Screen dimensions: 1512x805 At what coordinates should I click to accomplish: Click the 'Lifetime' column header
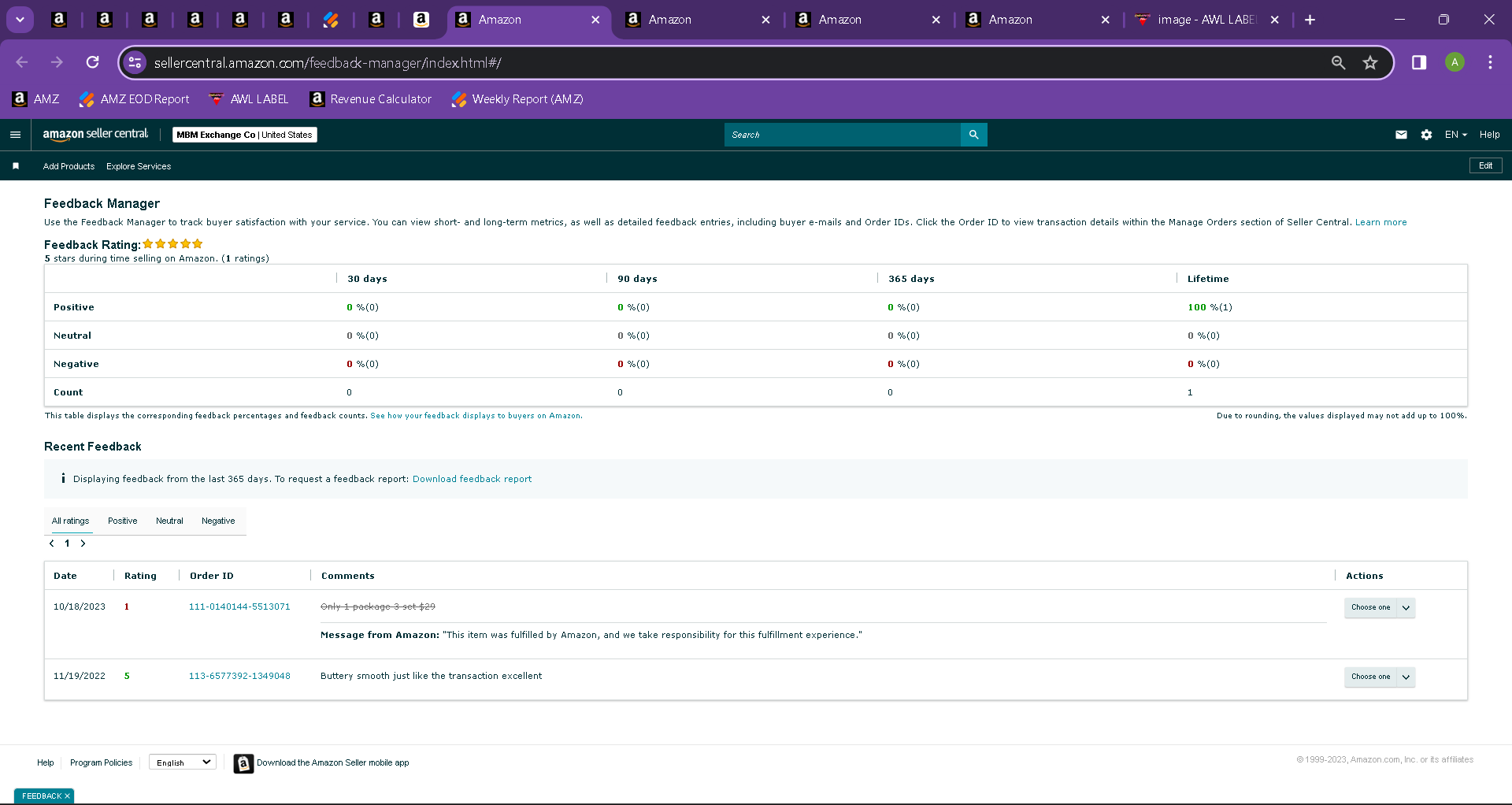pos(1208,279)
